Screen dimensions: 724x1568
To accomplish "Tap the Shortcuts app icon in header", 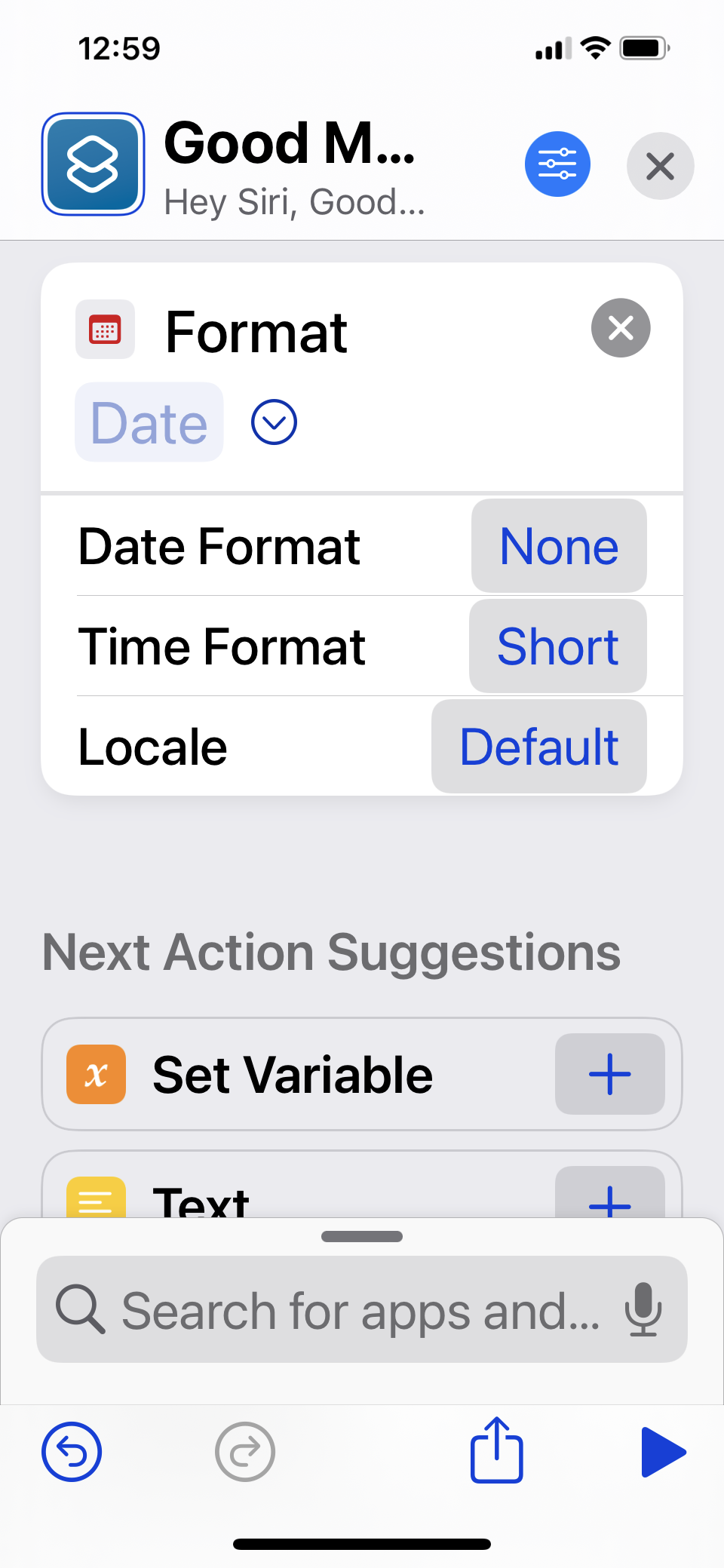I will coord(93,164).
